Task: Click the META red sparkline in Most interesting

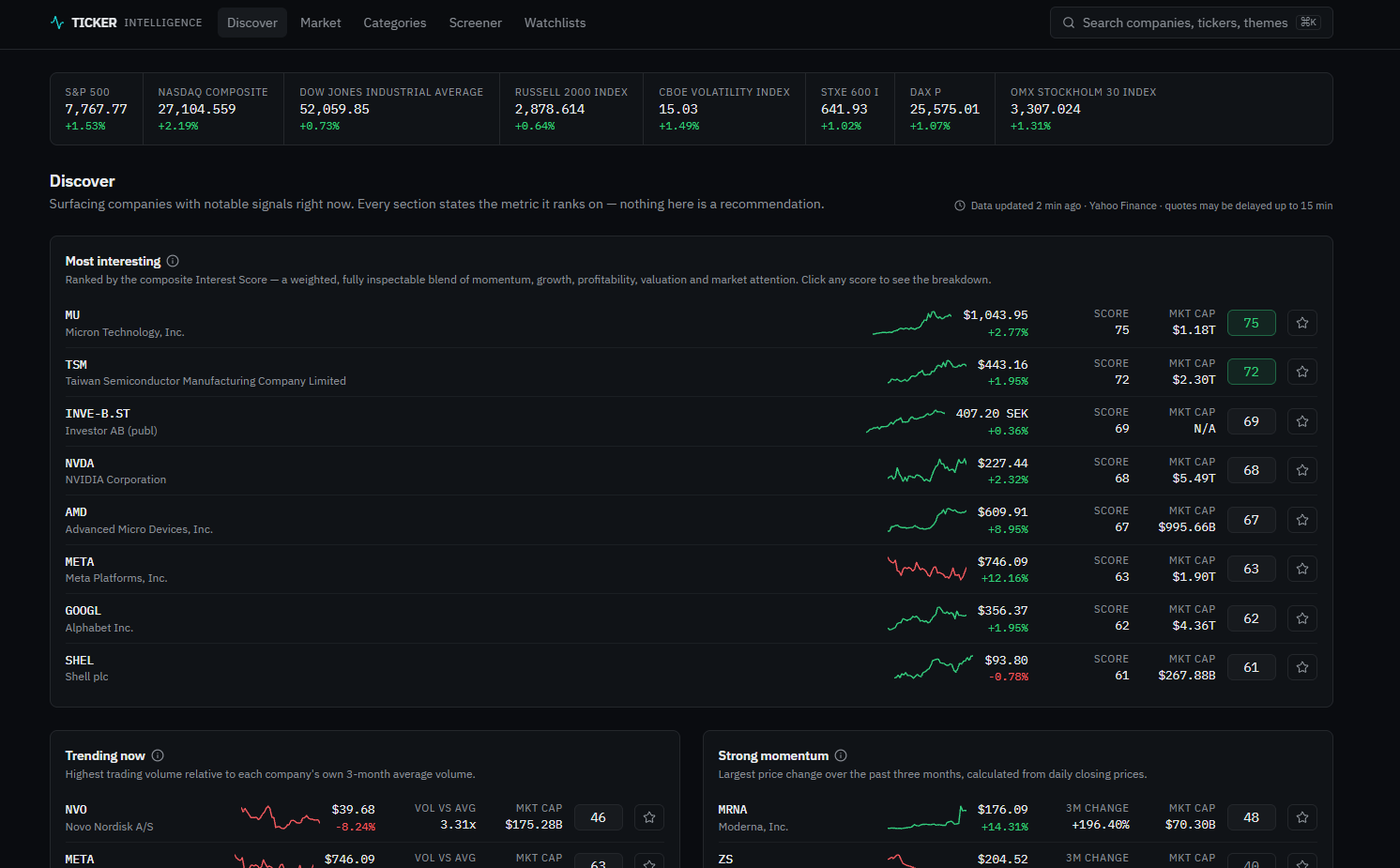Action: click(x=927, y=569)
